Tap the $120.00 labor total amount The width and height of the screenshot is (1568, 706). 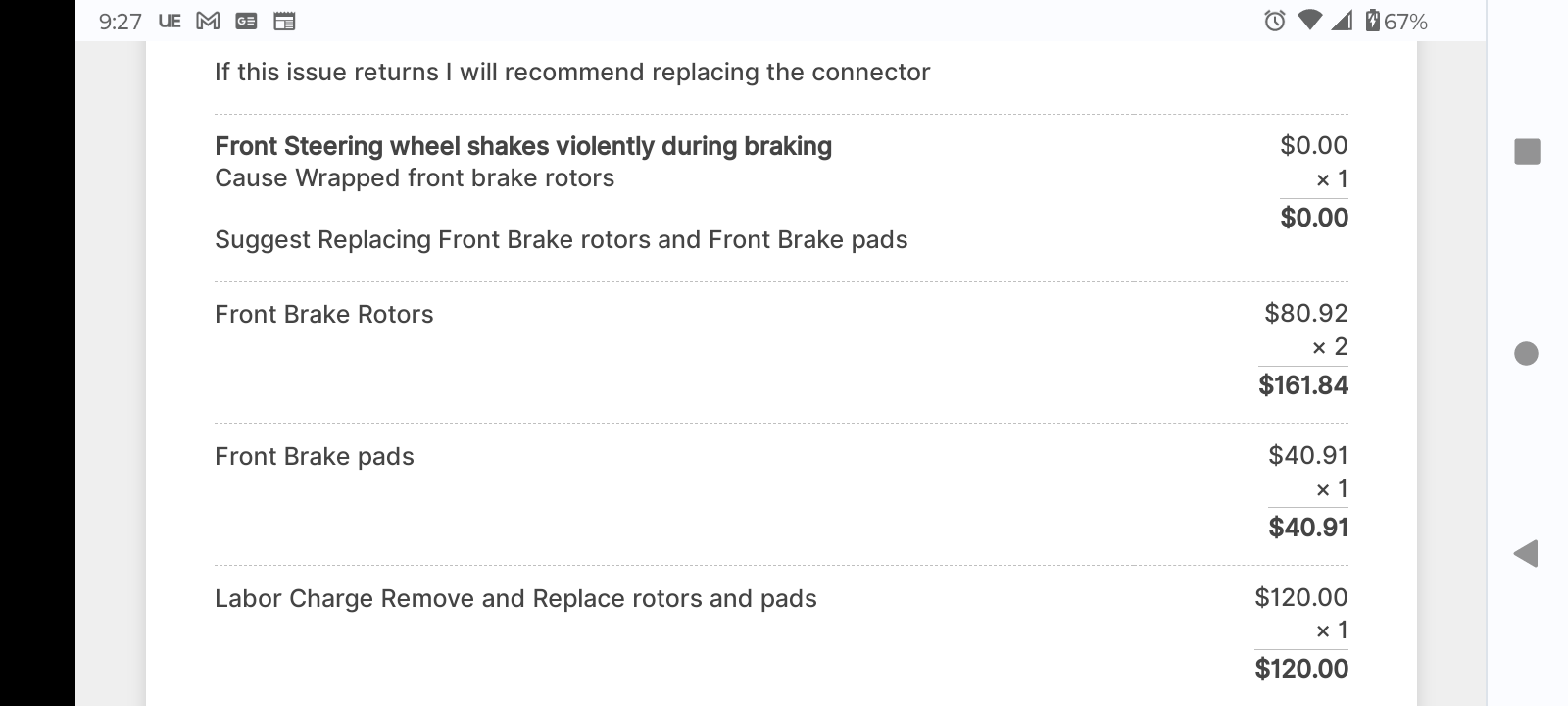[1301, 669]
